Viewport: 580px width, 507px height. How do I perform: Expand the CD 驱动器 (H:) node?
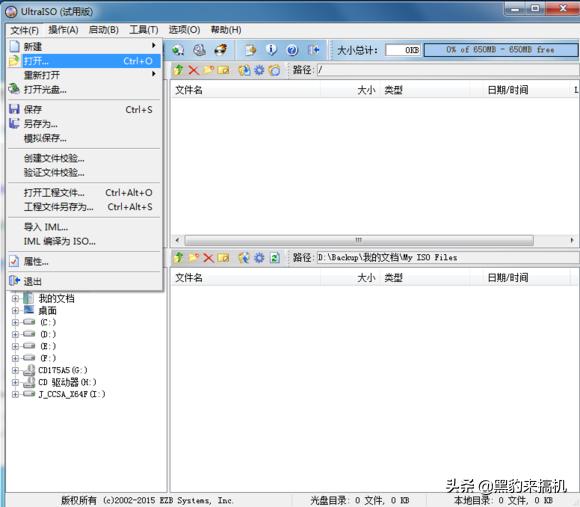click(15, 382)
